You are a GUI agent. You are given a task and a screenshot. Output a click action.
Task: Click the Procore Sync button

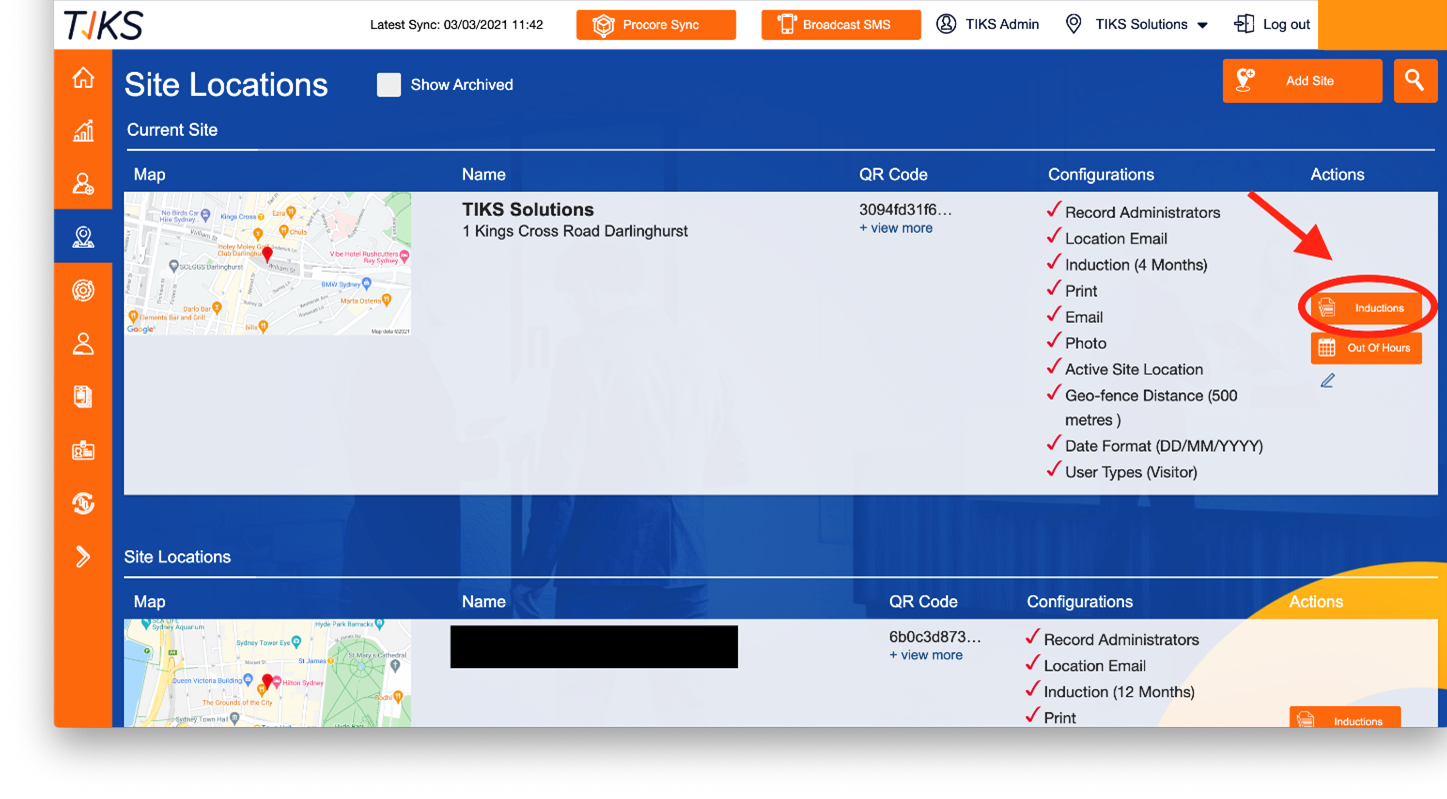tap(655, 24)
